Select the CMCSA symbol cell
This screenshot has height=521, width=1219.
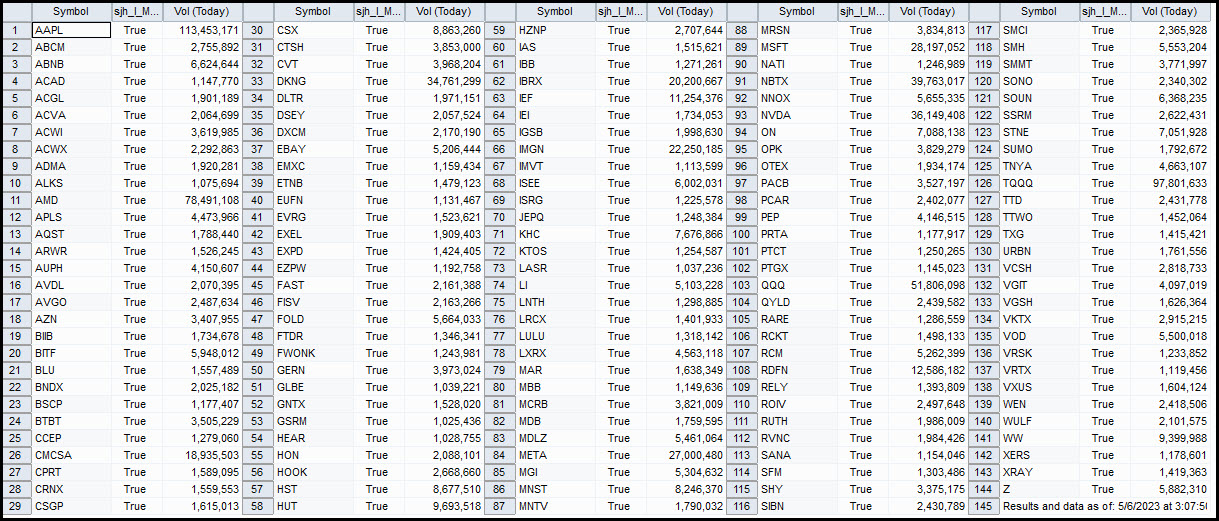(71, 455)
